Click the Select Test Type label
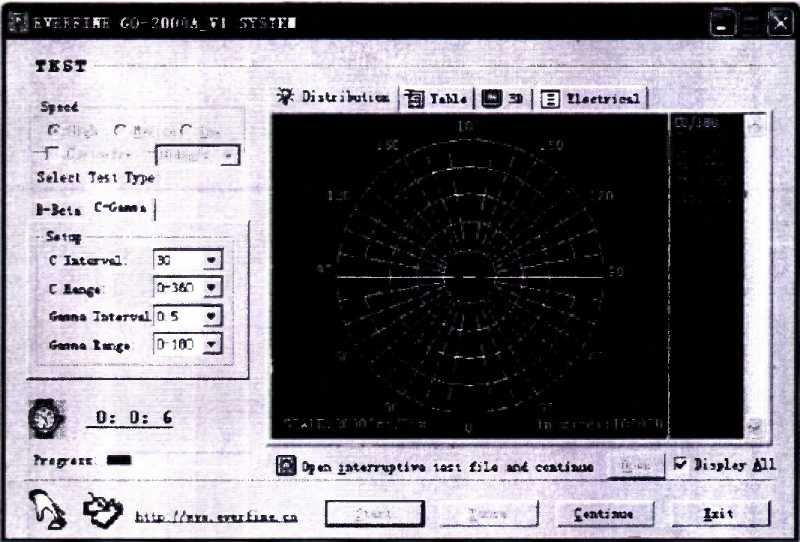The height and width of the screenshot is (542, 800). coord(95,178)
